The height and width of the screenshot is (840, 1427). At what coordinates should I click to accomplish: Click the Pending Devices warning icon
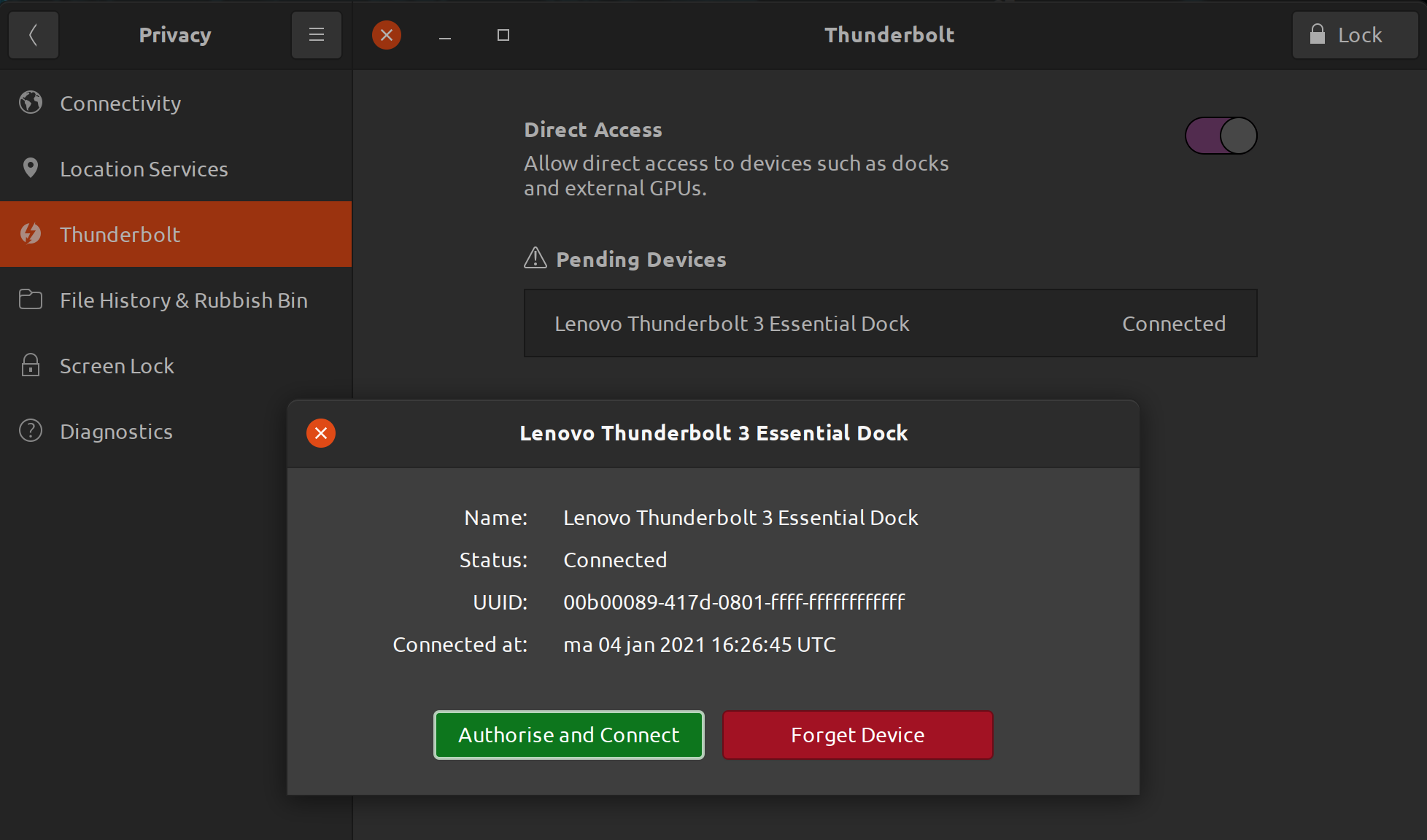click(535, 258)
